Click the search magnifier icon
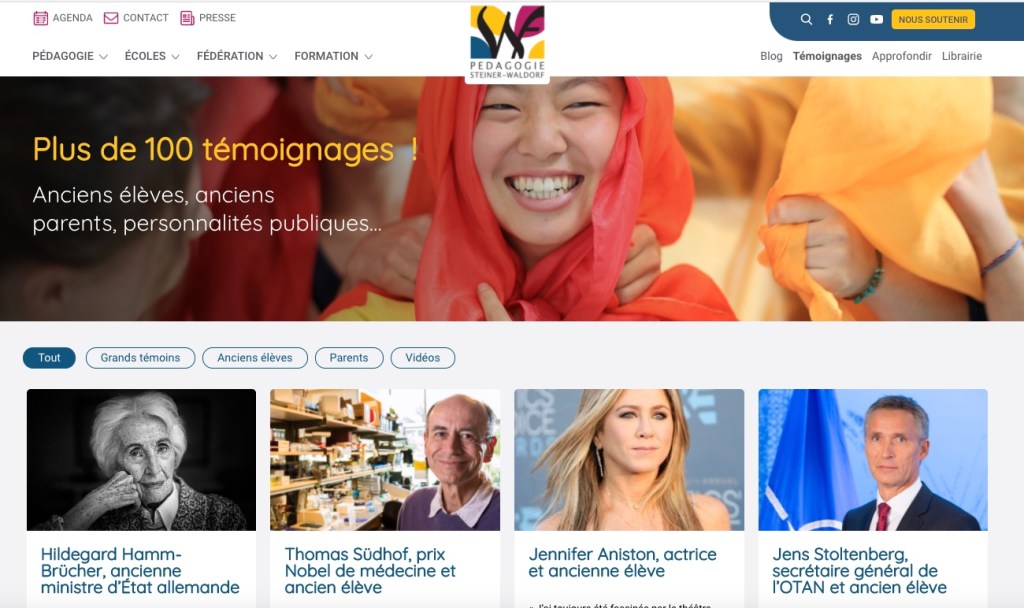Viewport: 1024px width, 608px height. (x=807, y=20)
